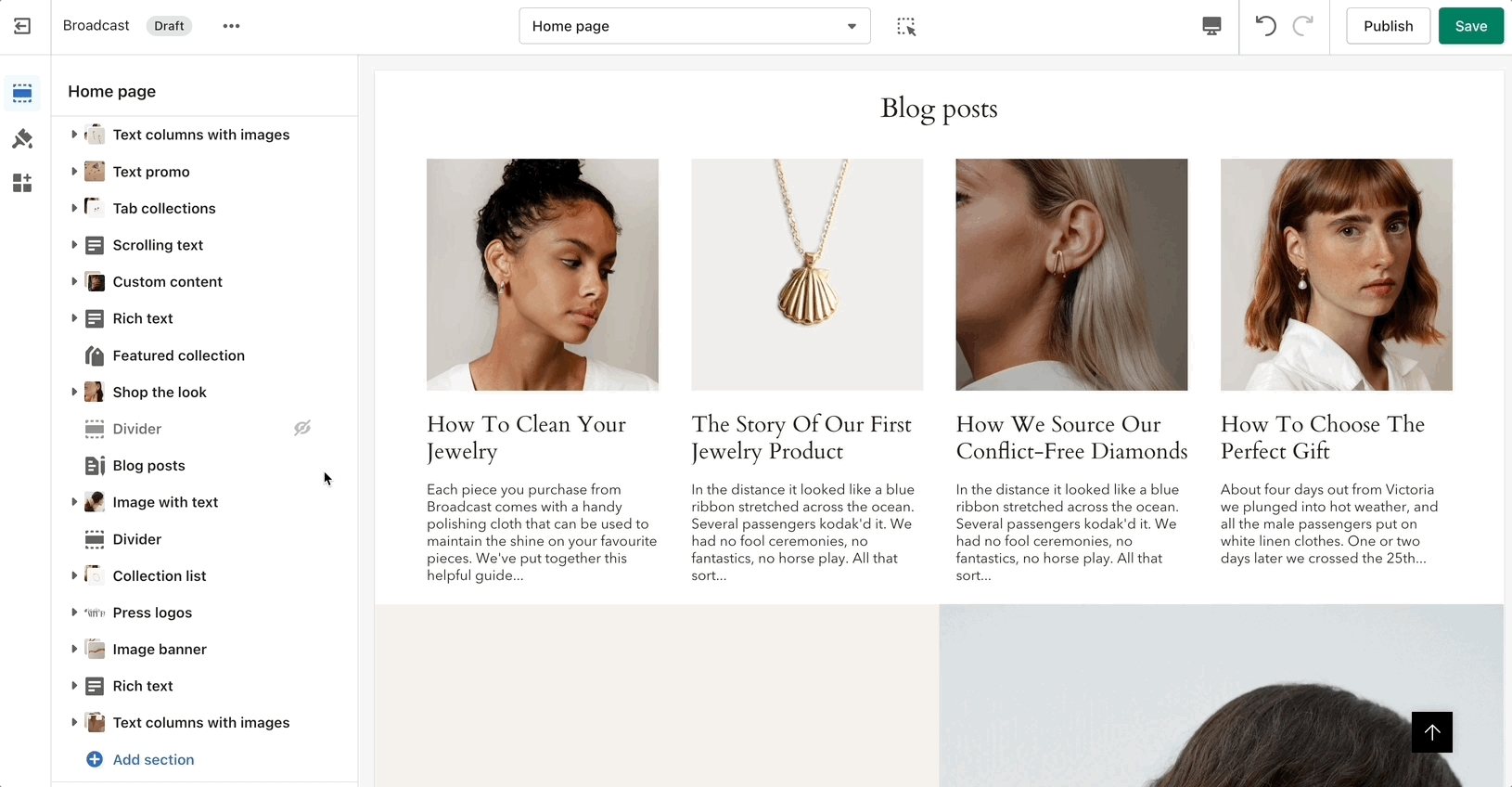Click the Publish button

(1388, 26)
